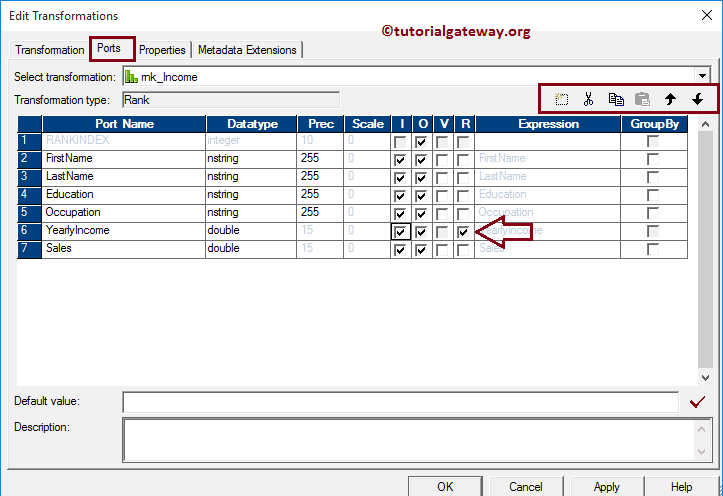Click the Cancel button
Image resolution: width=723 pixels, height=496 pixels.
click(526, 486)
